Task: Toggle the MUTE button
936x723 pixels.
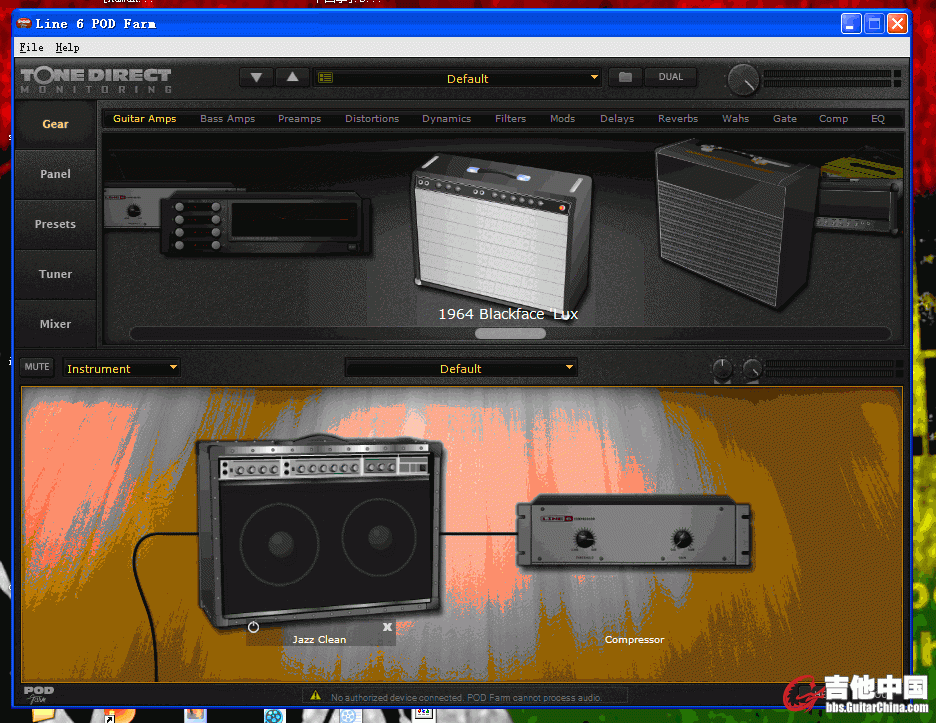Action: click(37, 367)
